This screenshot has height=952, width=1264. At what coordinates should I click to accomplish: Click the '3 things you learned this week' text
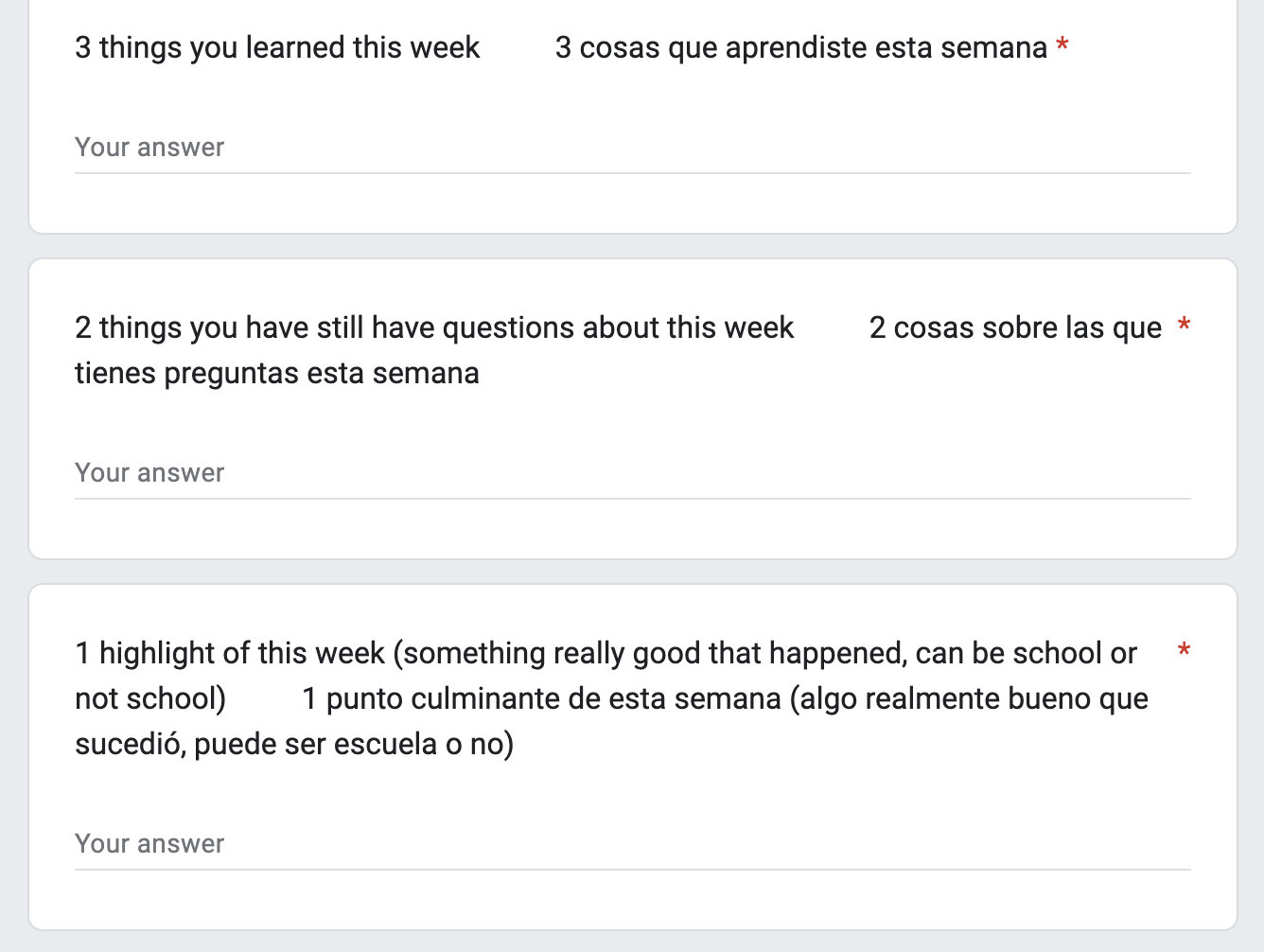tap(277, 47)
